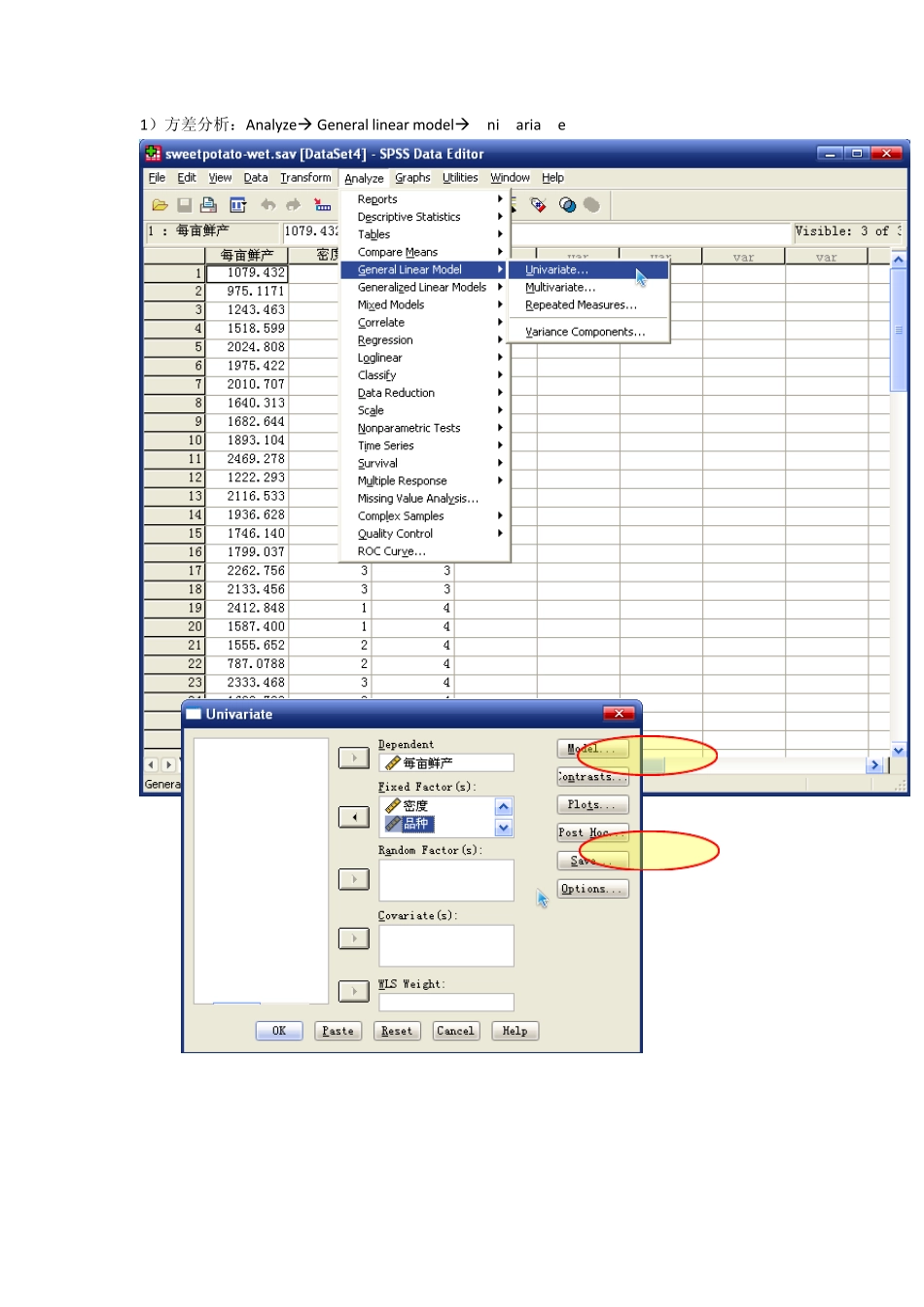
Task: Click the Go to Case toolbar icon
Action: tap(323, 205)
